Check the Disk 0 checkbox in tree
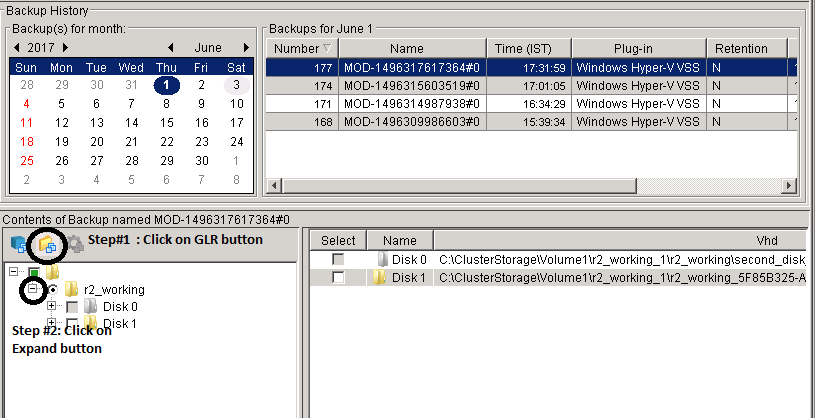 click(x=72, y=307)
